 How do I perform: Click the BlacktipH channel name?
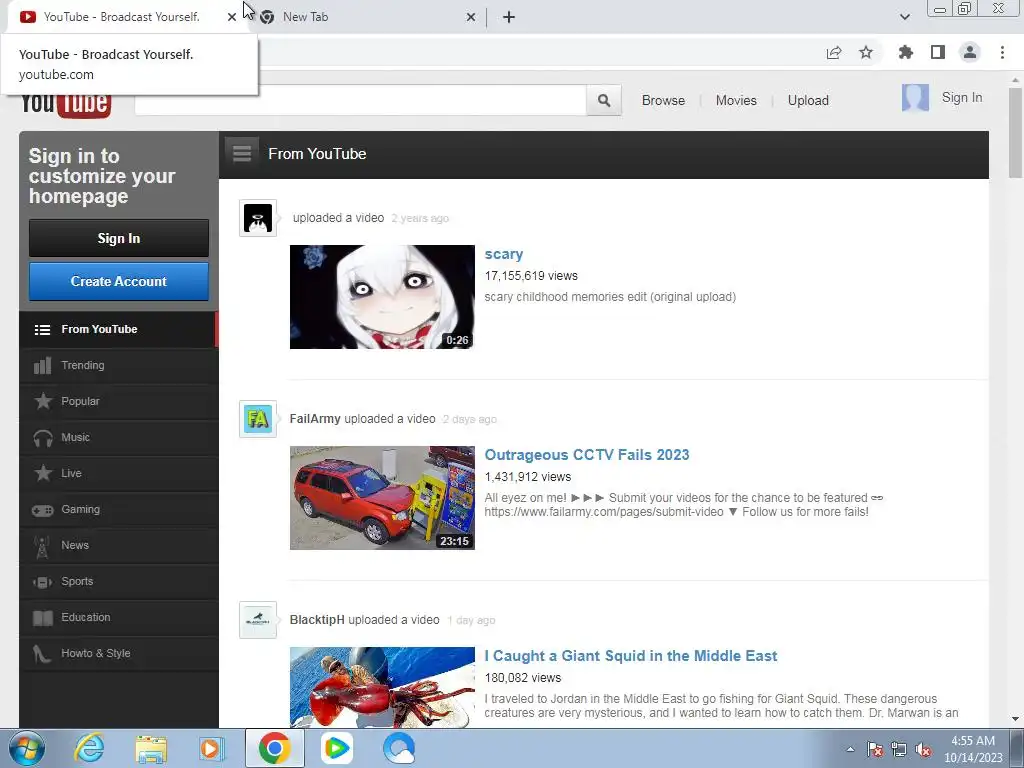[317, 620]
